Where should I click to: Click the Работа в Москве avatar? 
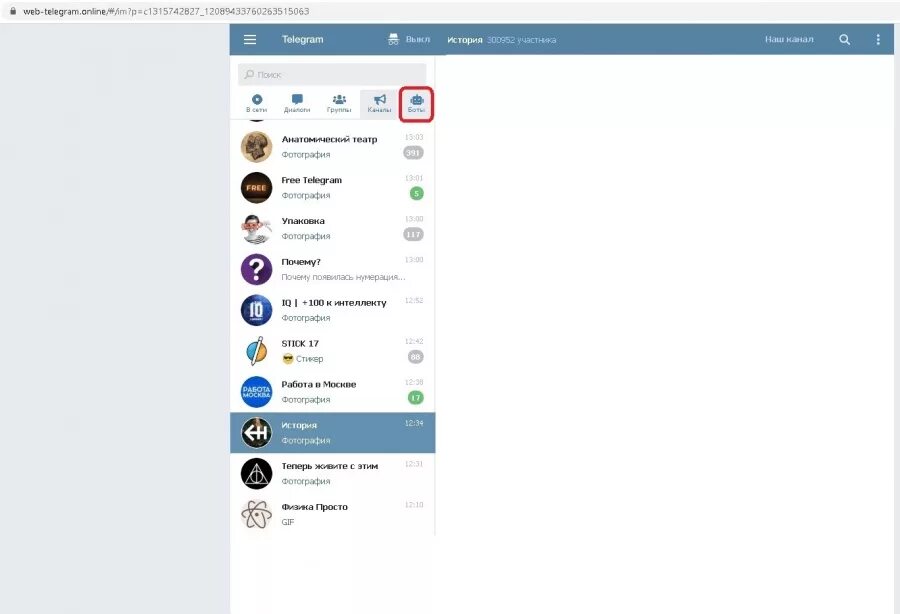pyautogui.click(x=256, y=392)
